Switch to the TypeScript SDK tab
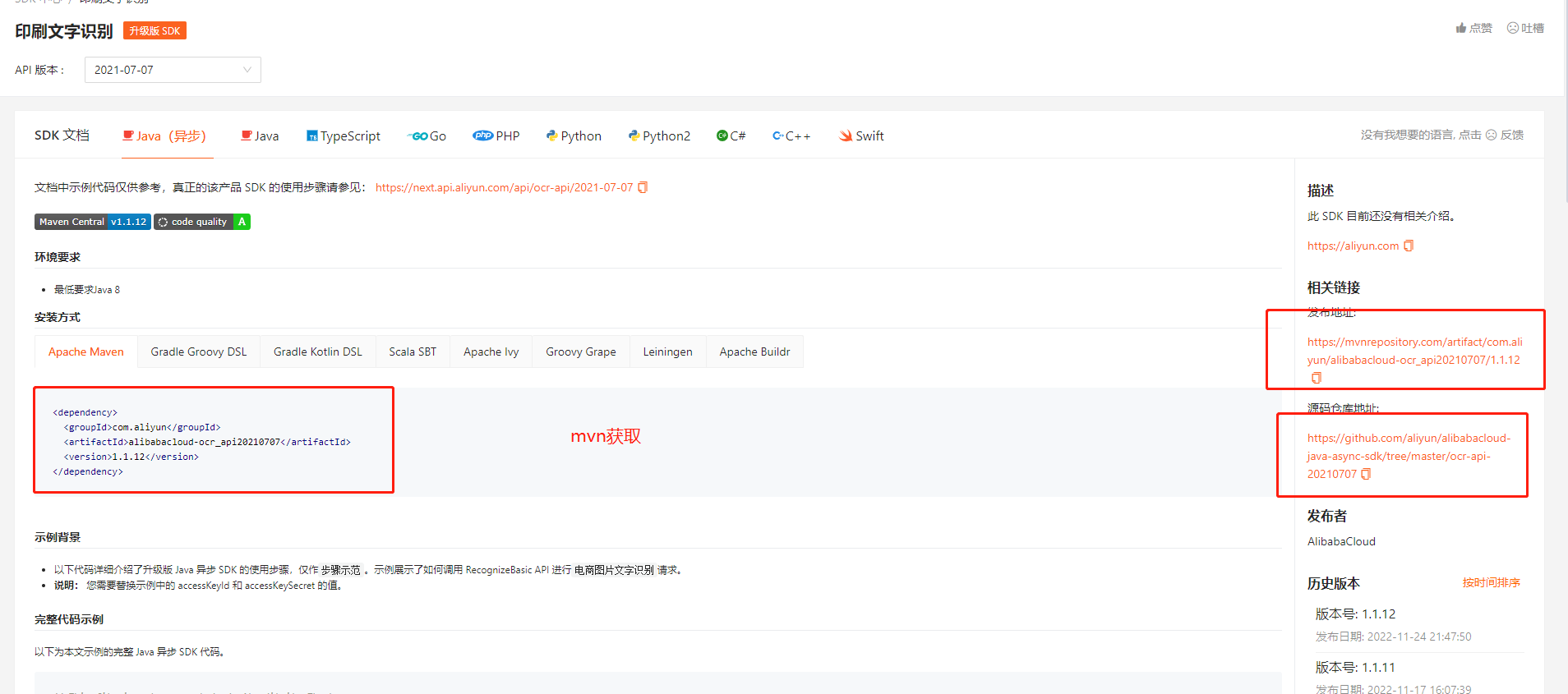The width and height of the screenshot is (1568, 694). (344, 136)
